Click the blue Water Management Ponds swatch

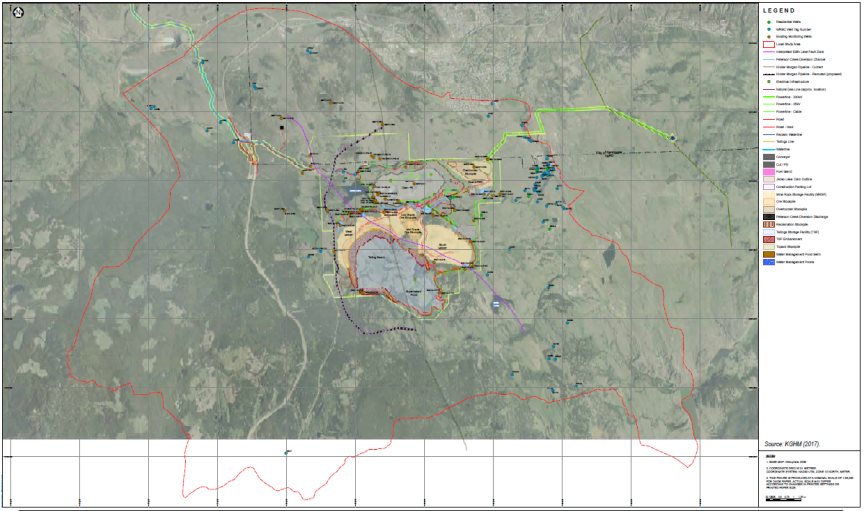[769, 262]
